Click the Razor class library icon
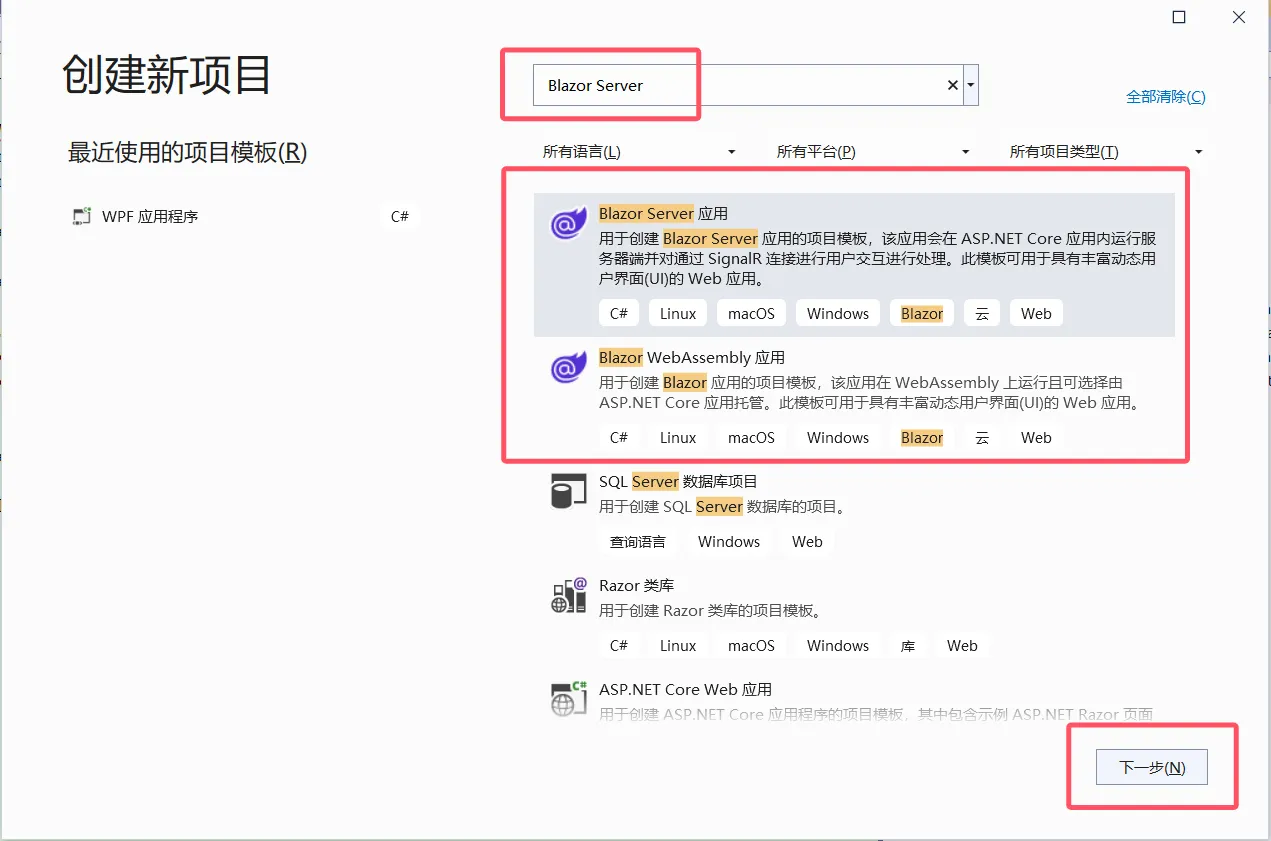This screenshot has width=1271, height=841. coord(569,595)
